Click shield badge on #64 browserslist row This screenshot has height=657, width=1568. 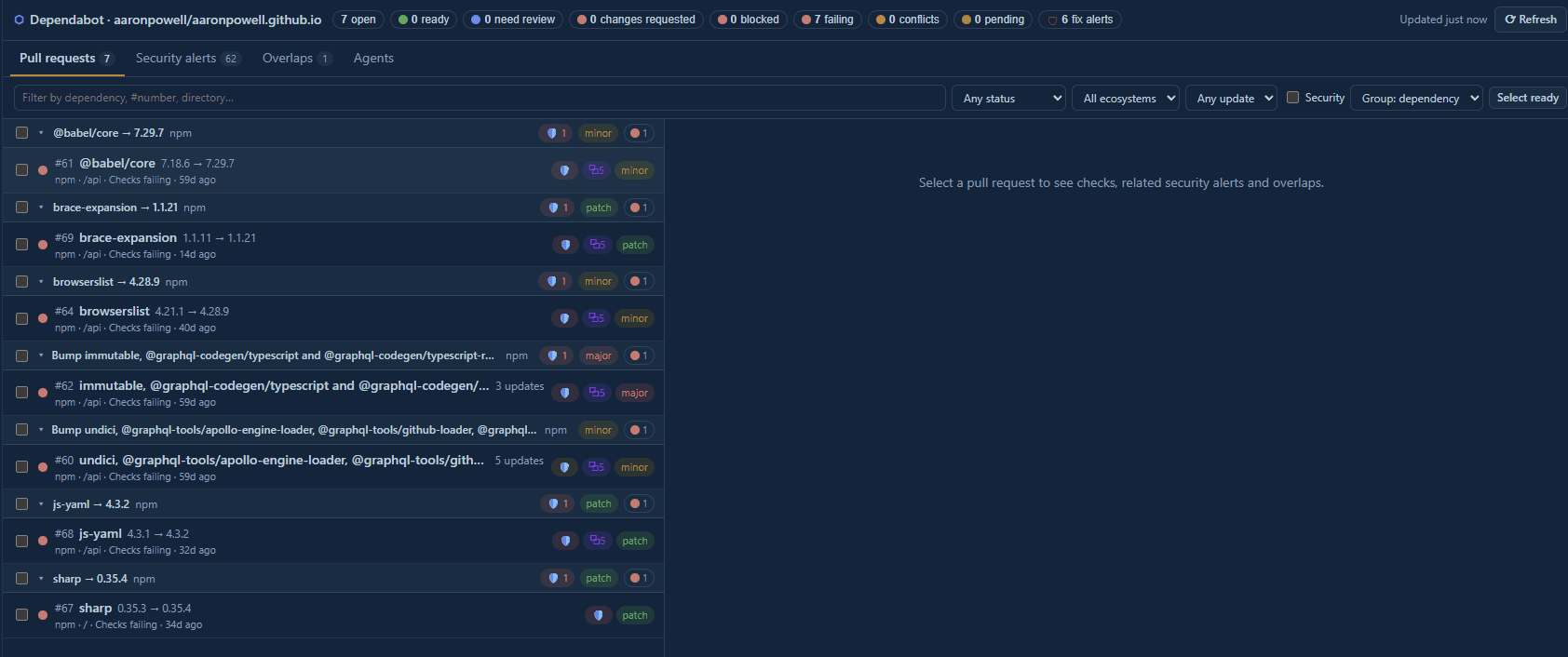[564, 318]
